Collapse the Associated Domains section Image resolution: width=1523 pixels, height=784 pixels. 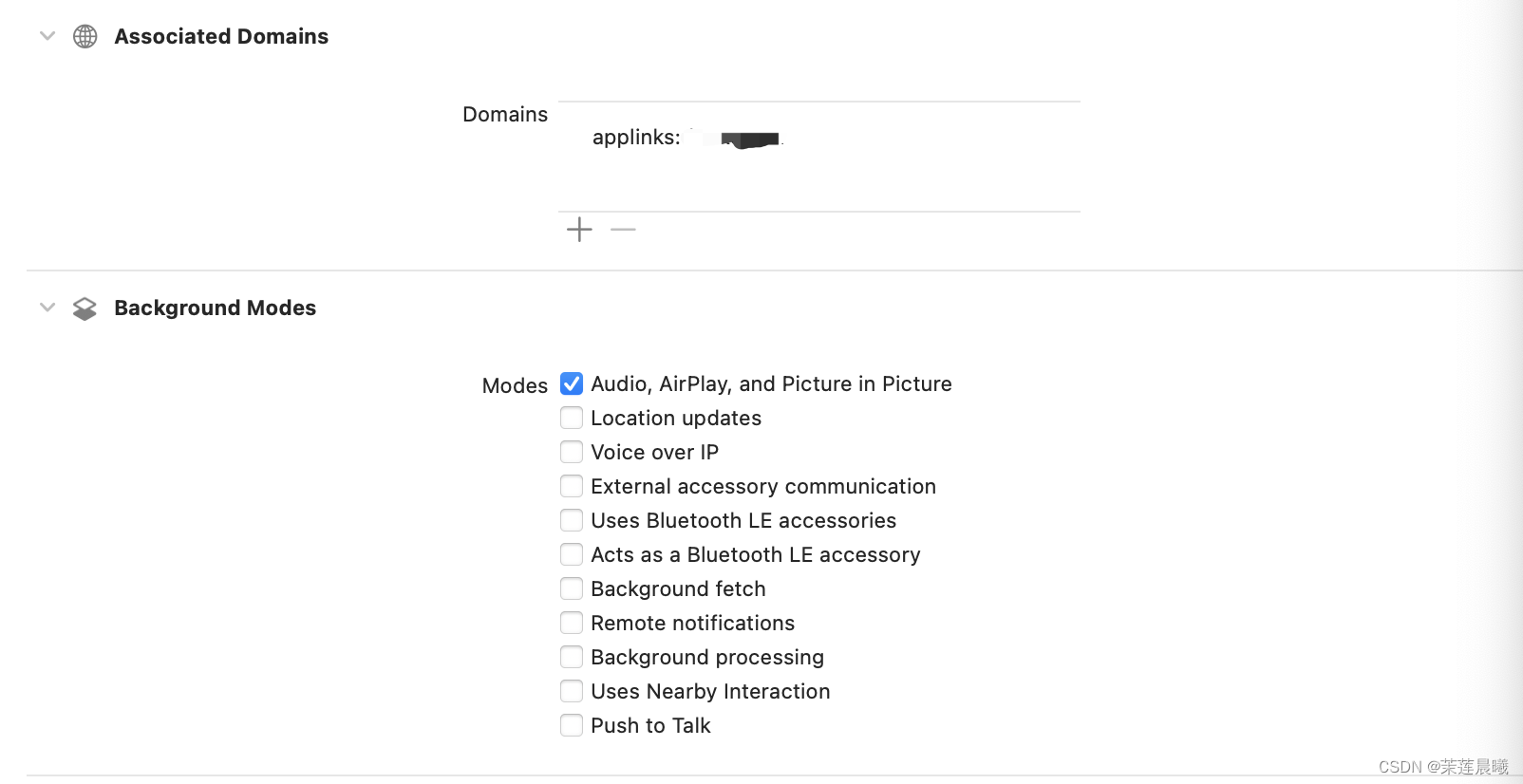point(47,36)
